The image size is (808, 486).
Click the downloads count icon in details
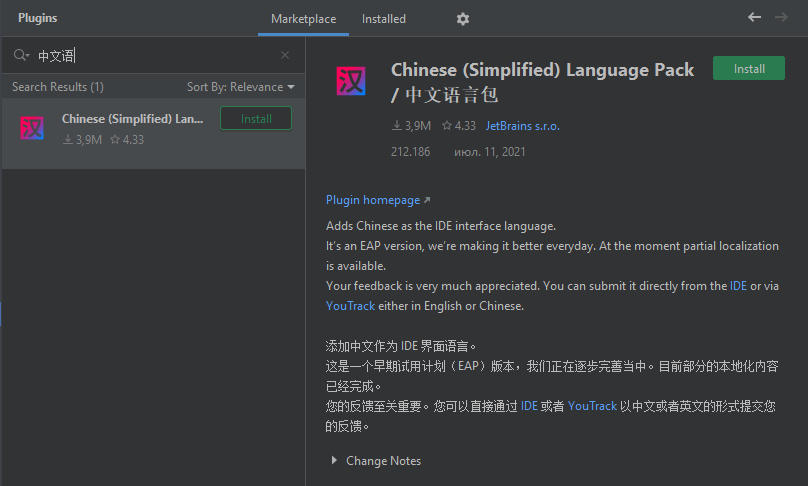(397, 125)
